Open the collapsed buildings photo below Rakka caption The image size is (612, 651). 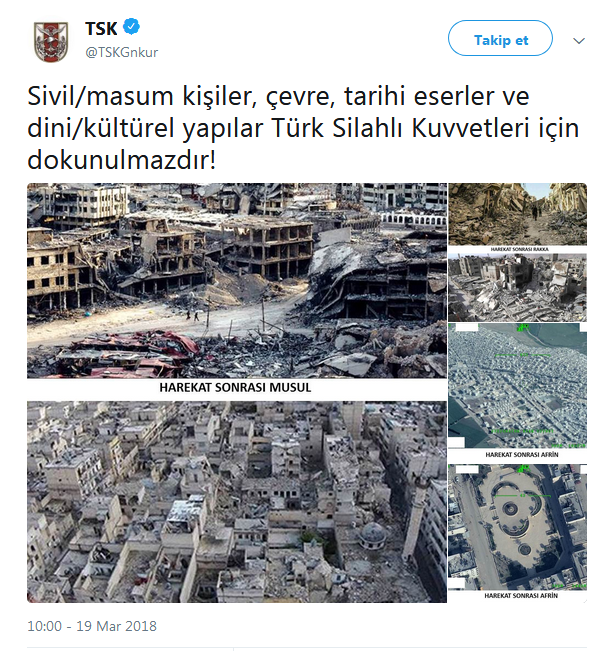coord(517,287)
